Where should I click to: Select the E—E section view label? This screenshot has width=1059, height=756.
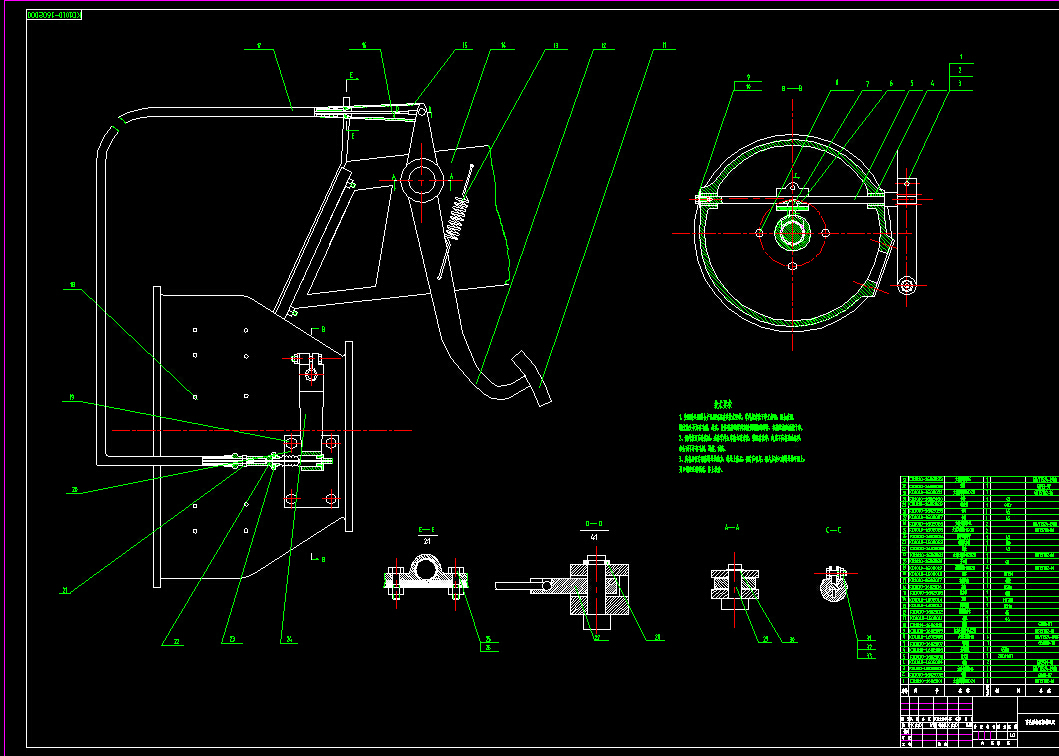click(x=426, y=530)
